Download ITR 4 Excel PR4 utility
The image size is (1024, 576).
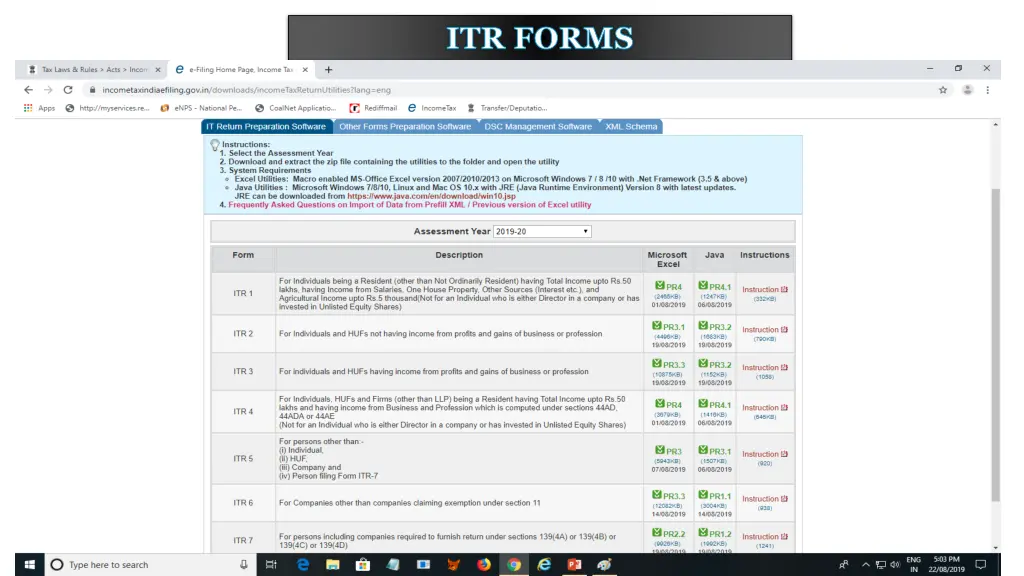pos(668,405)
